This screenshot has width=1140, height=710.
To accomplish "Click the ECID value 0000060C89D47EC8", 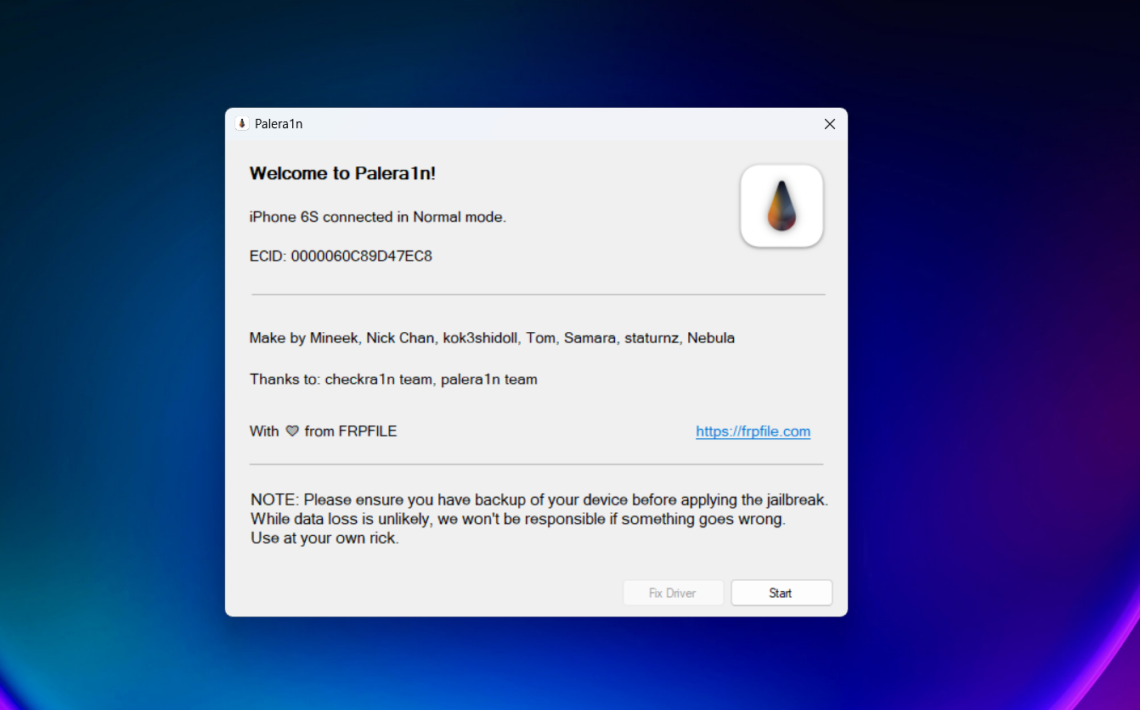I will tap(361, 257).
